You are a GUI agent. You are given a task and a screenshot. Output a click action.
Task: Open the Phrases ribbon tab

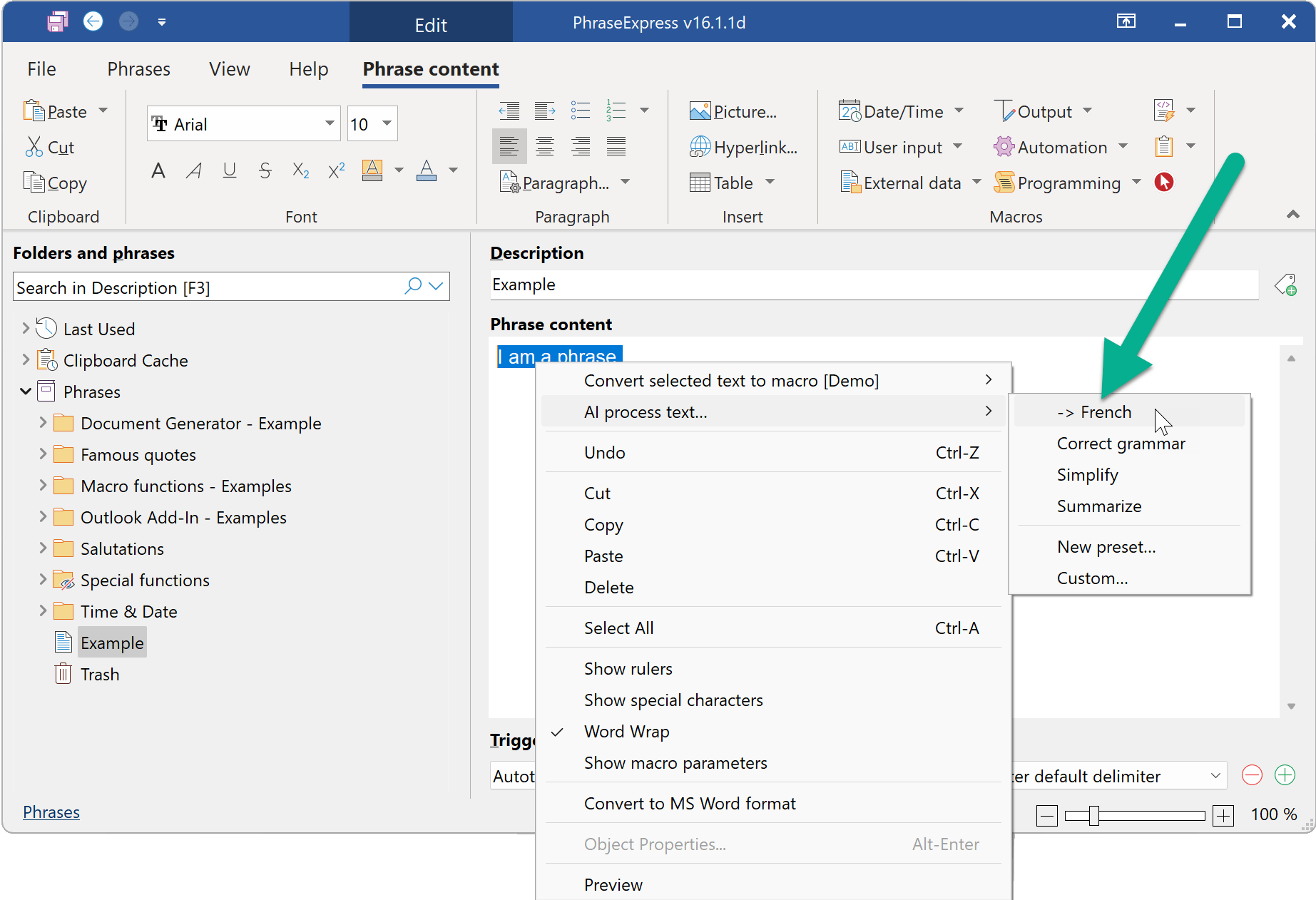pyautogui.click(x=139, y=69)
